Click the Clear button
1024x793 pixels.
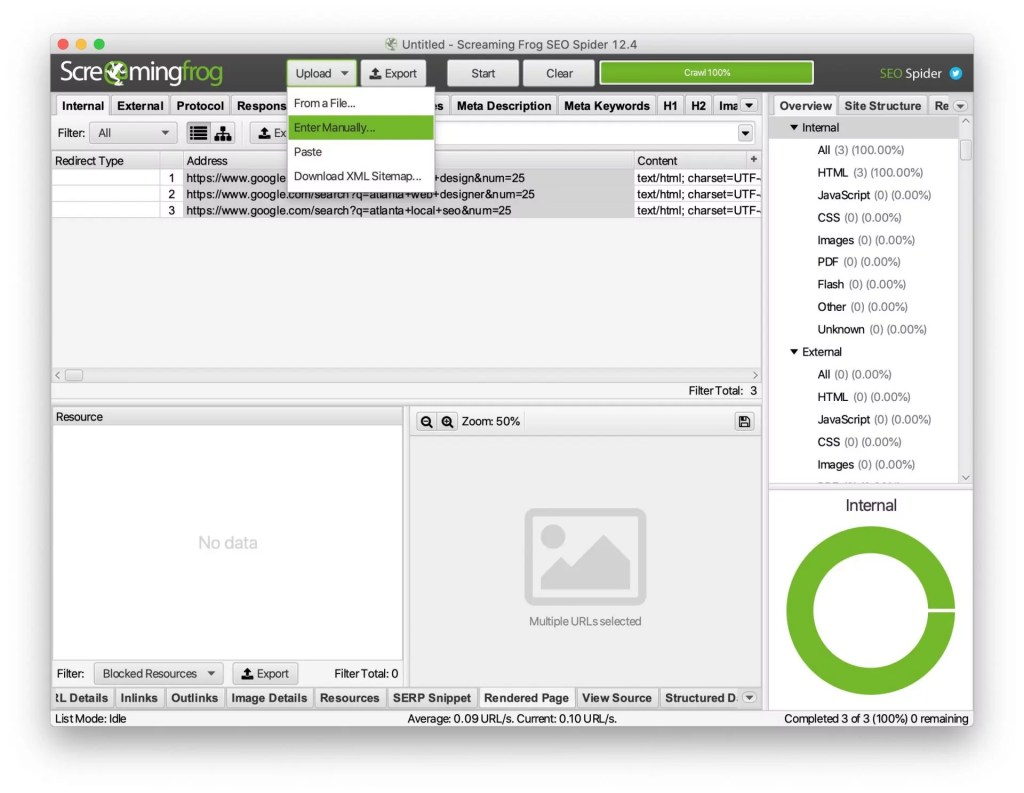coord(560,73)
